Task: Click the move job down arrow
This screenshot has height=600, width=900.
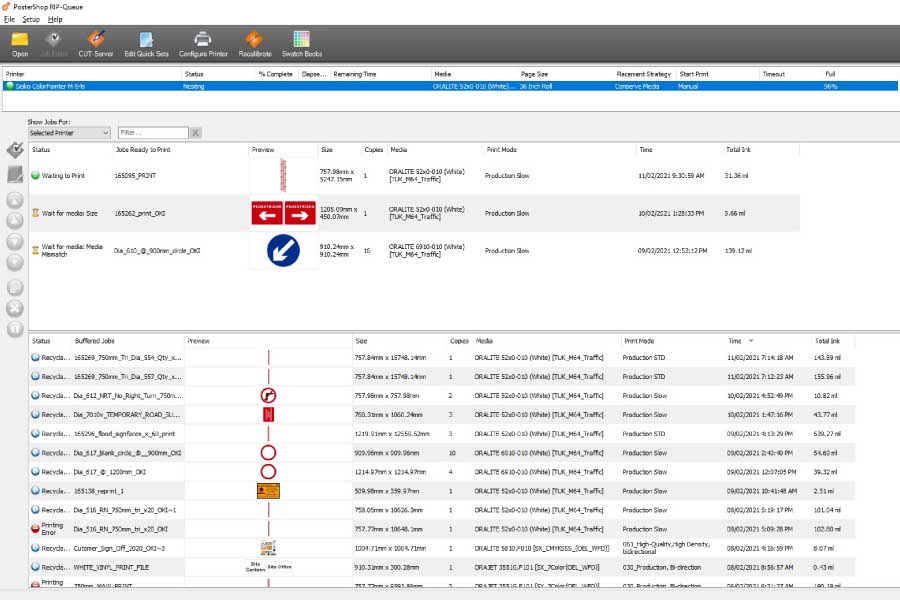Action: 15,241
